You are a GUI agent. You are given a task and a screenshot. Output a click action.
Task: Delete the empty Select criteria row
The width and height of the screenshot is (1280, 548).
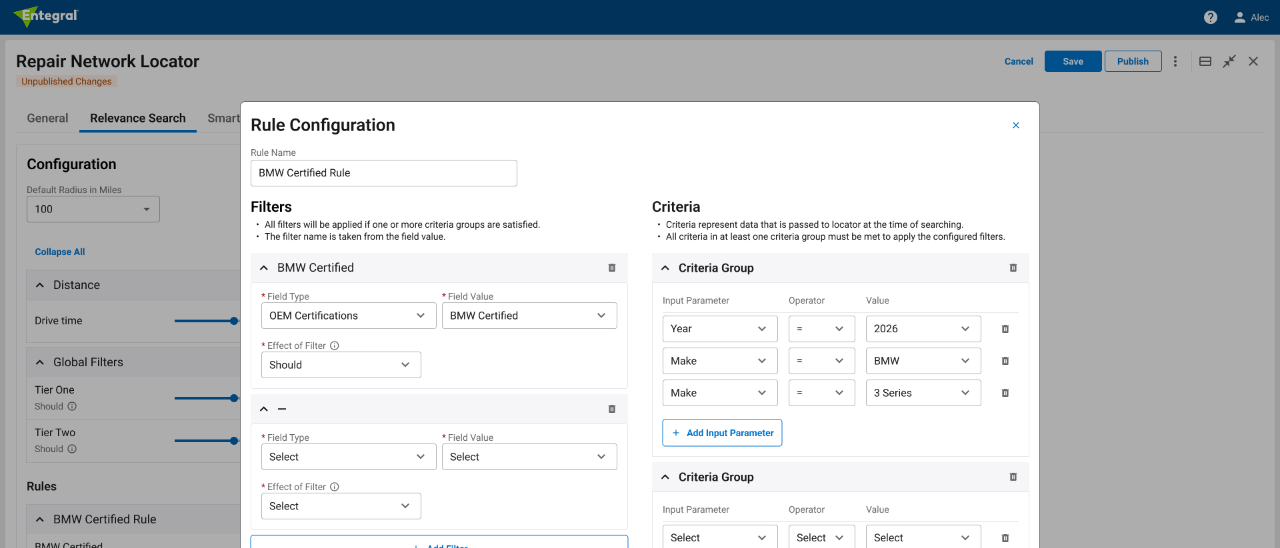point(1005,538)
